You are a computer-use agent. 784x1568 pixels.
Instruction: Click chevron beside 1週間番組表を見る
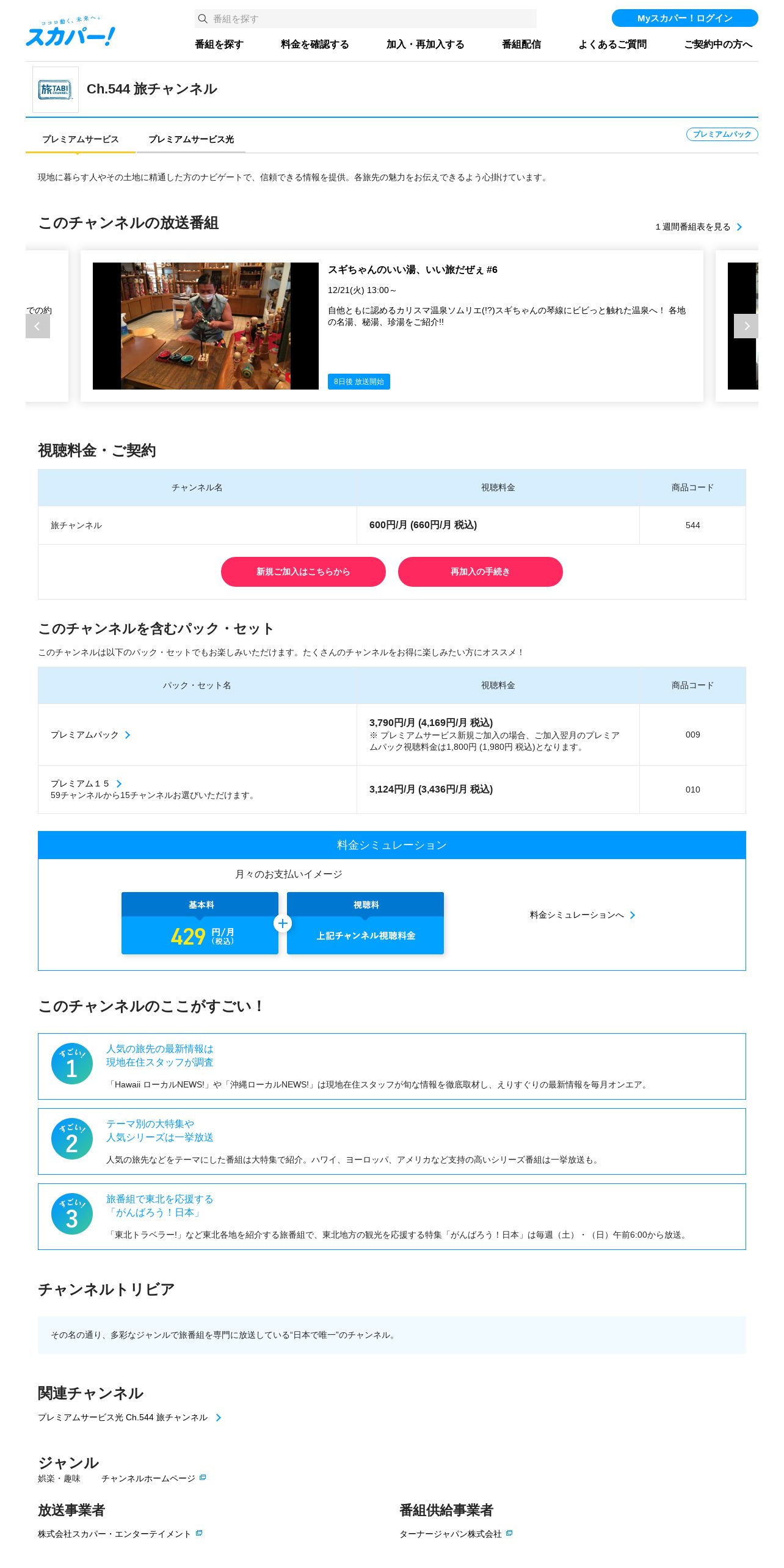[x=739, y=227]
